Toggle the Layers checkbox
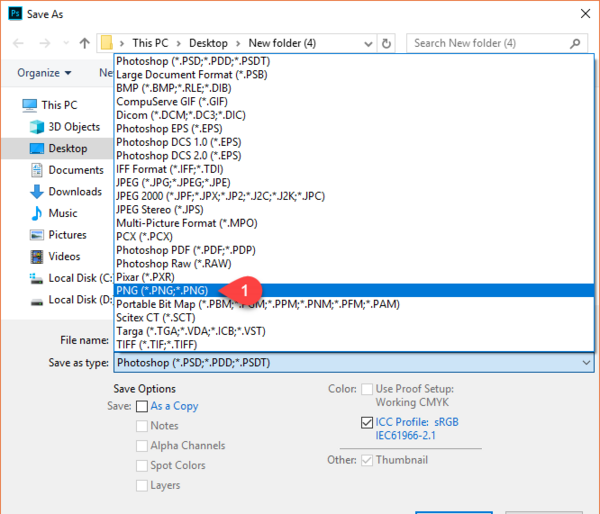Image resolution: width=600 pixels, height=514 pixels. (x=142, y=486)
